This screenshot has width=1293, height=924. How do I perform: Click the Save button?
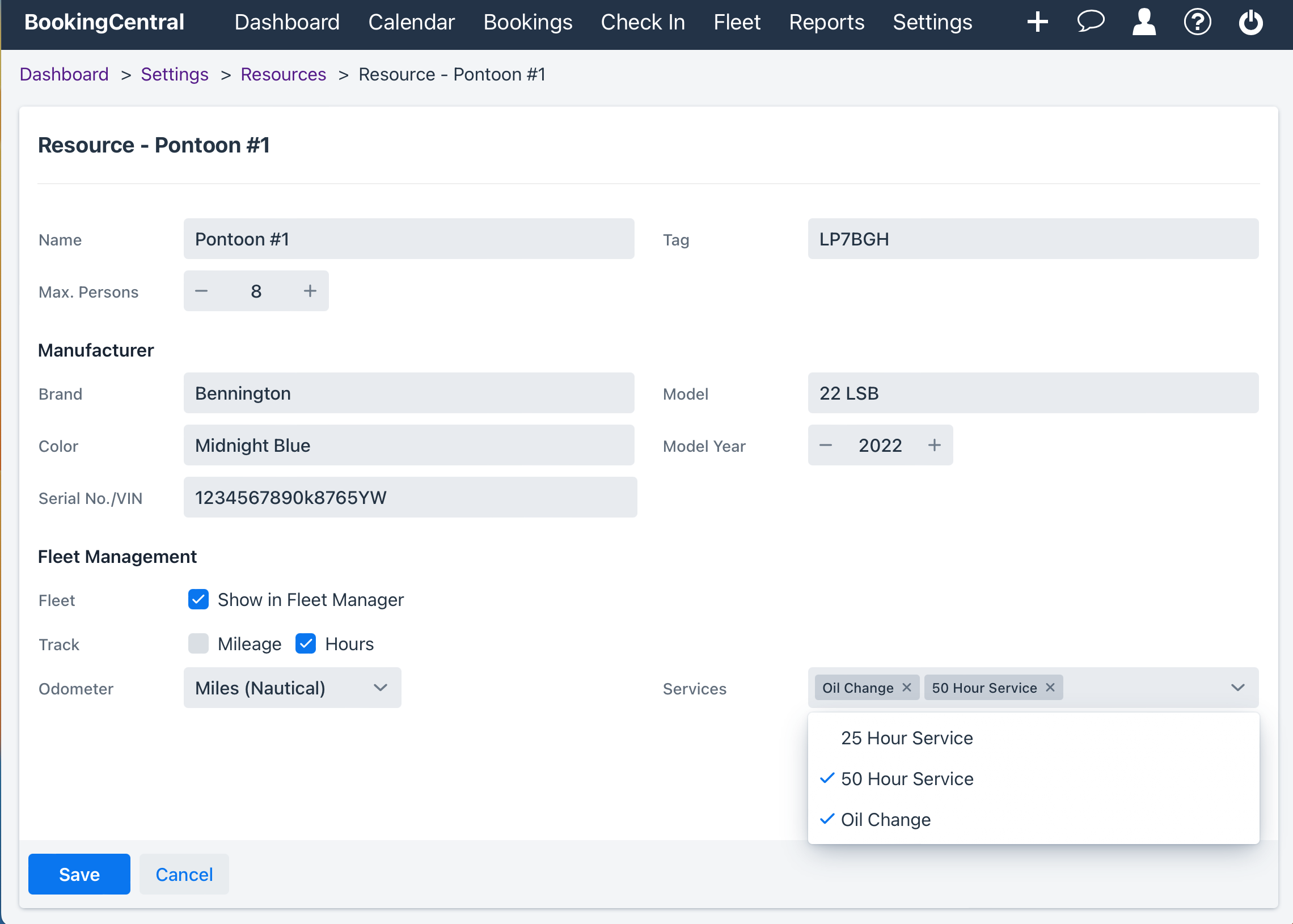pos(79,874)
